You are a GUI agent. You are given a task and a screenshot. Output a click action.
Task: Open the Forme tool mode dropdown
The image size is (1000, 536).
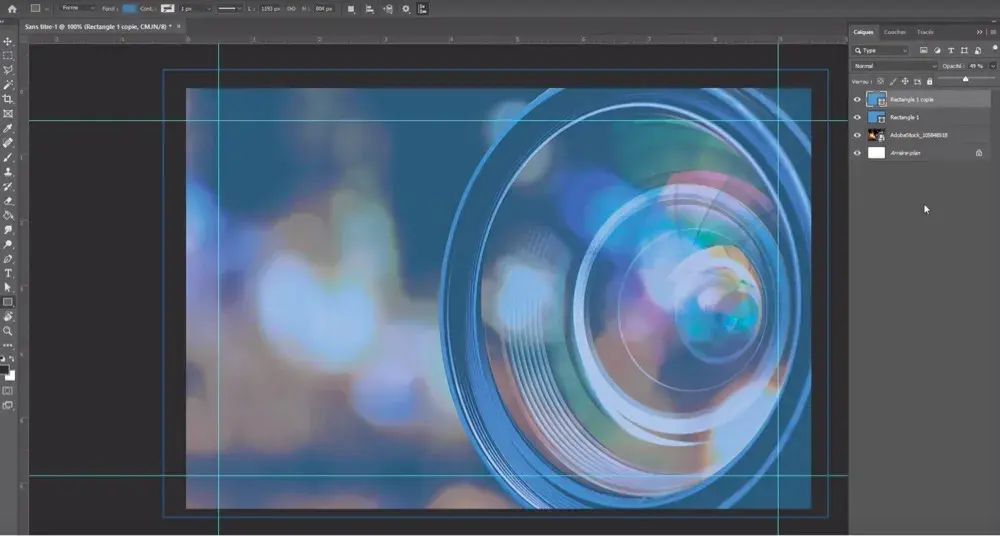77,8
